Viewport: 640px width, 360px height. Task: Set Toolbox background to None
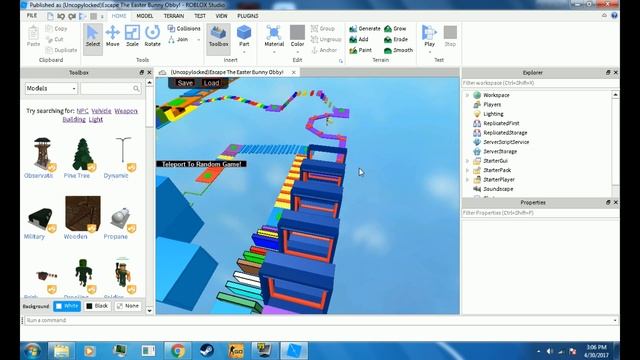128,306
